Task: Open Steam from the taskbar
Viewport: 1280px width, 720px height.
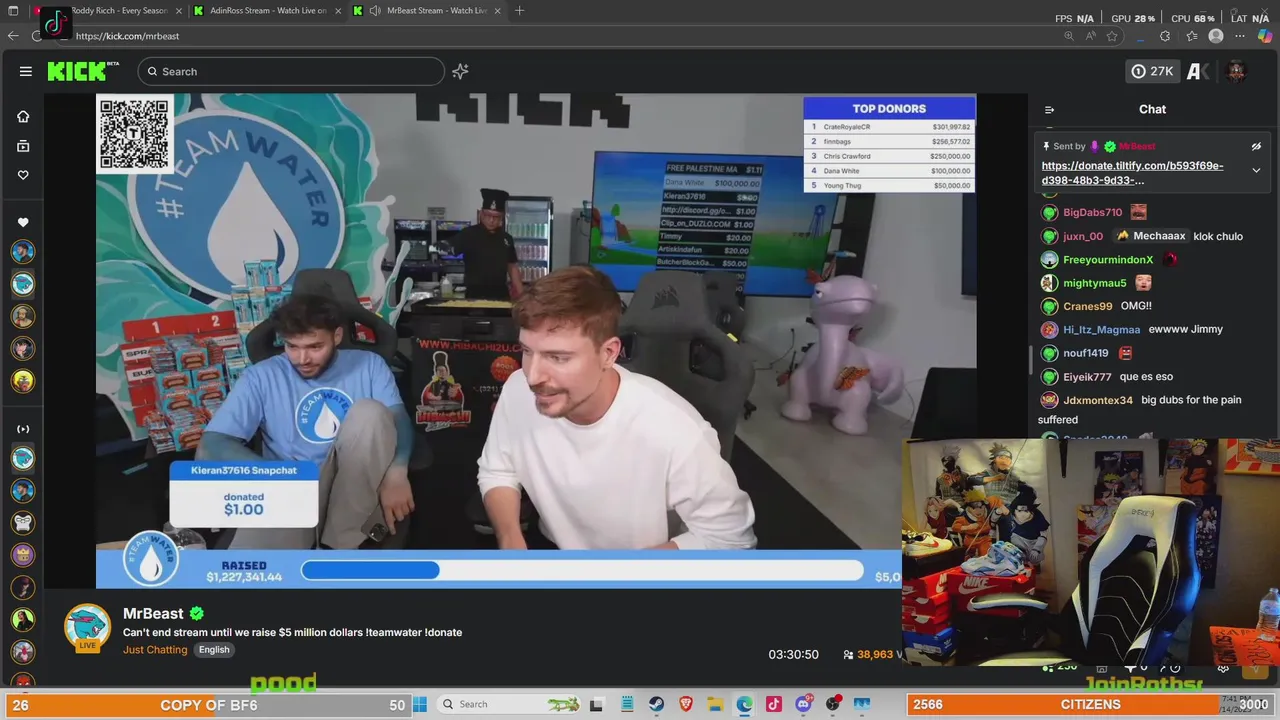Action: [x=657, y=704]
